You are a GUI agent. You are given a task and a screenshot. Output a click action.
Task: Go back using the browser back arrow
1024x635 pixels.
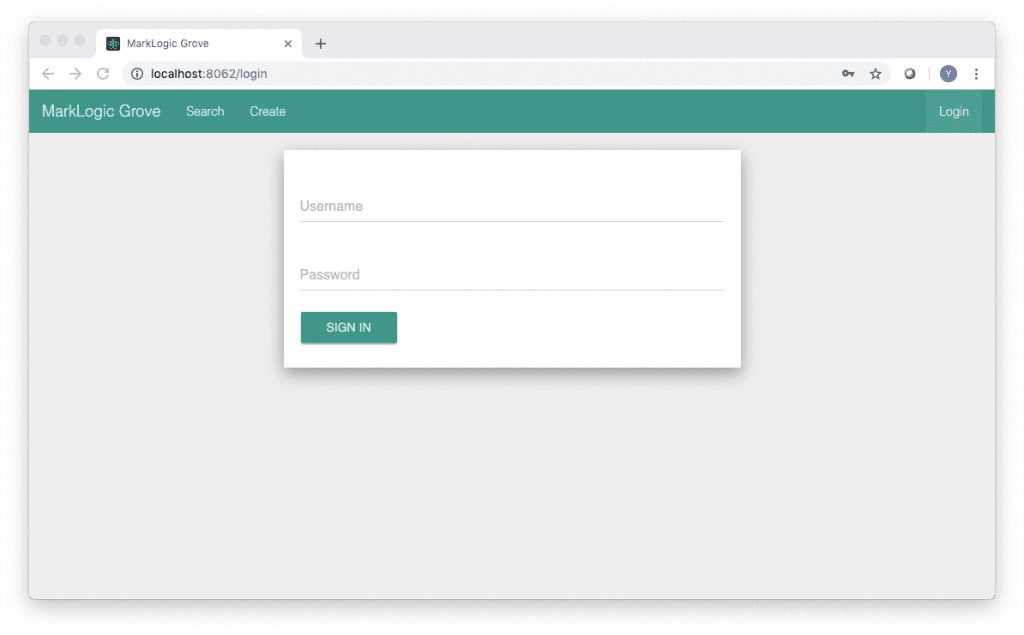click(x=48, y=74)
